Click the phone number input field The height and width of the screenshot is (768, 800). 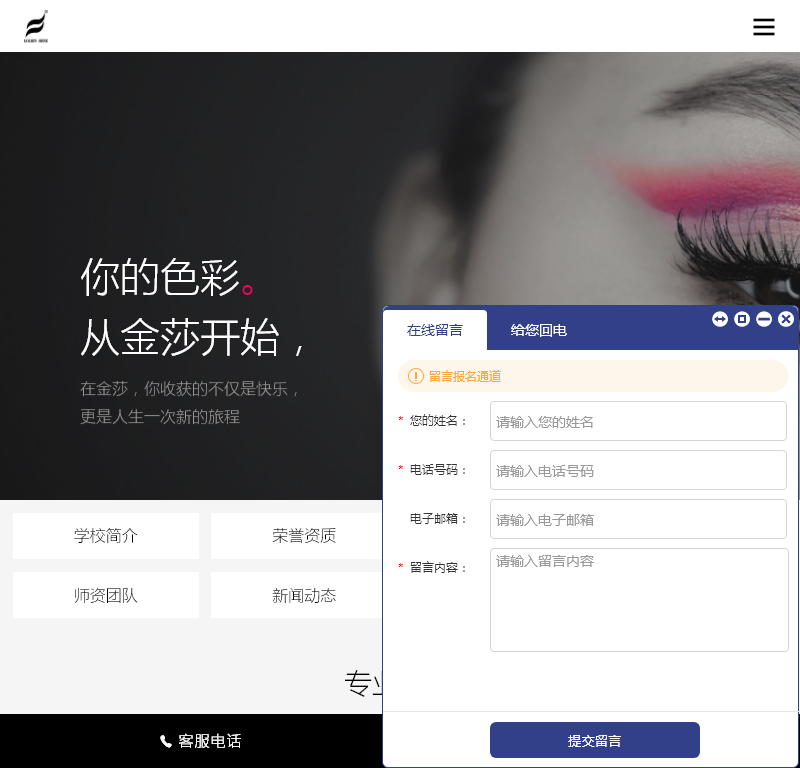[x=638, y=470]
